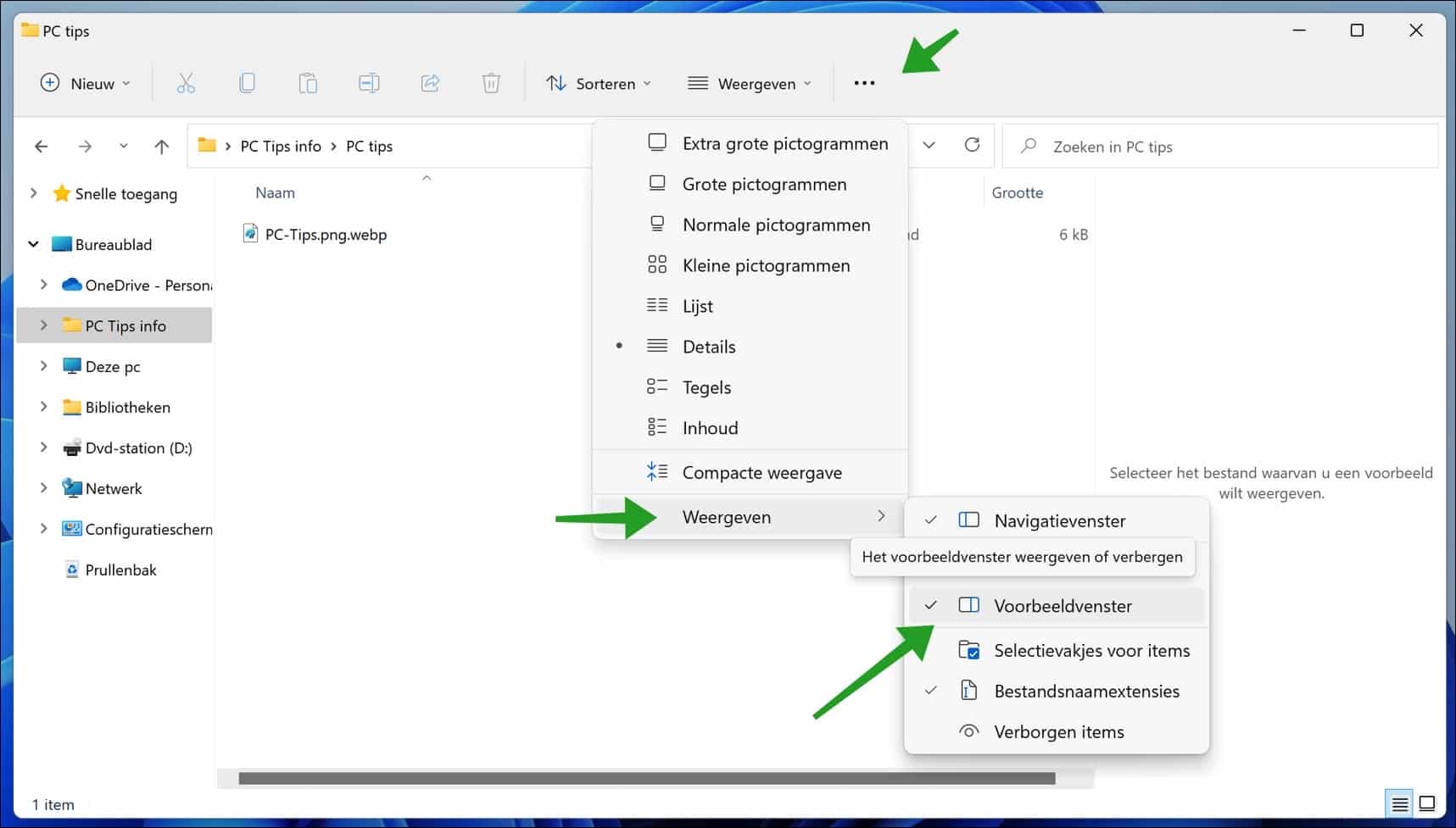Choose Compacte weergave from the menu
The width and height of the screenshot is (1456, 828).
pyautogui.click(x=761, y=472)
